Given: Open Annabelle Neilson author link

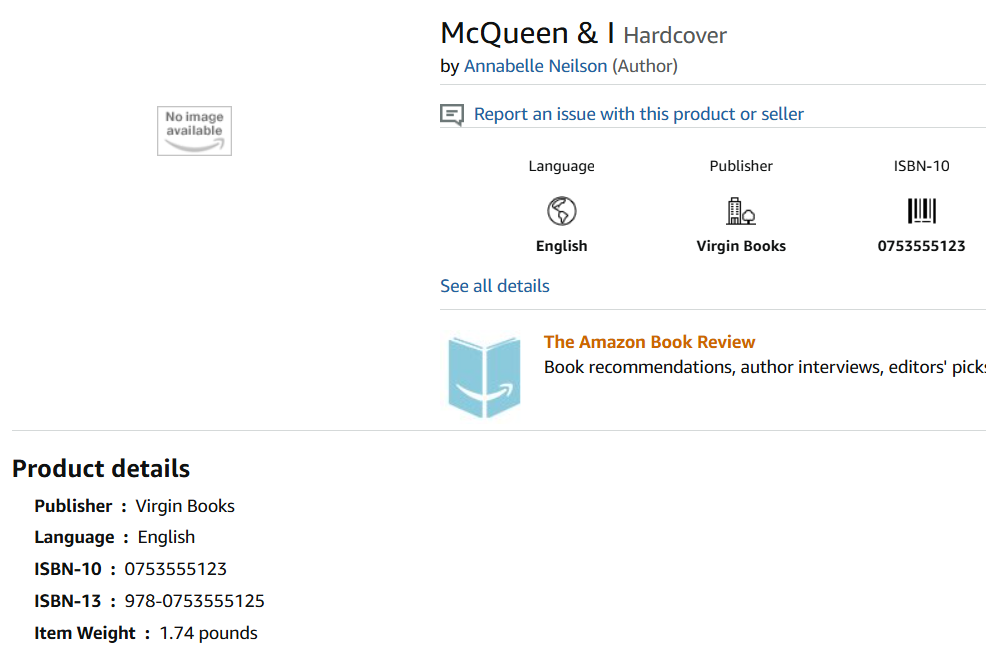Looking at the screenshot, I should click(x=535, y=66).
